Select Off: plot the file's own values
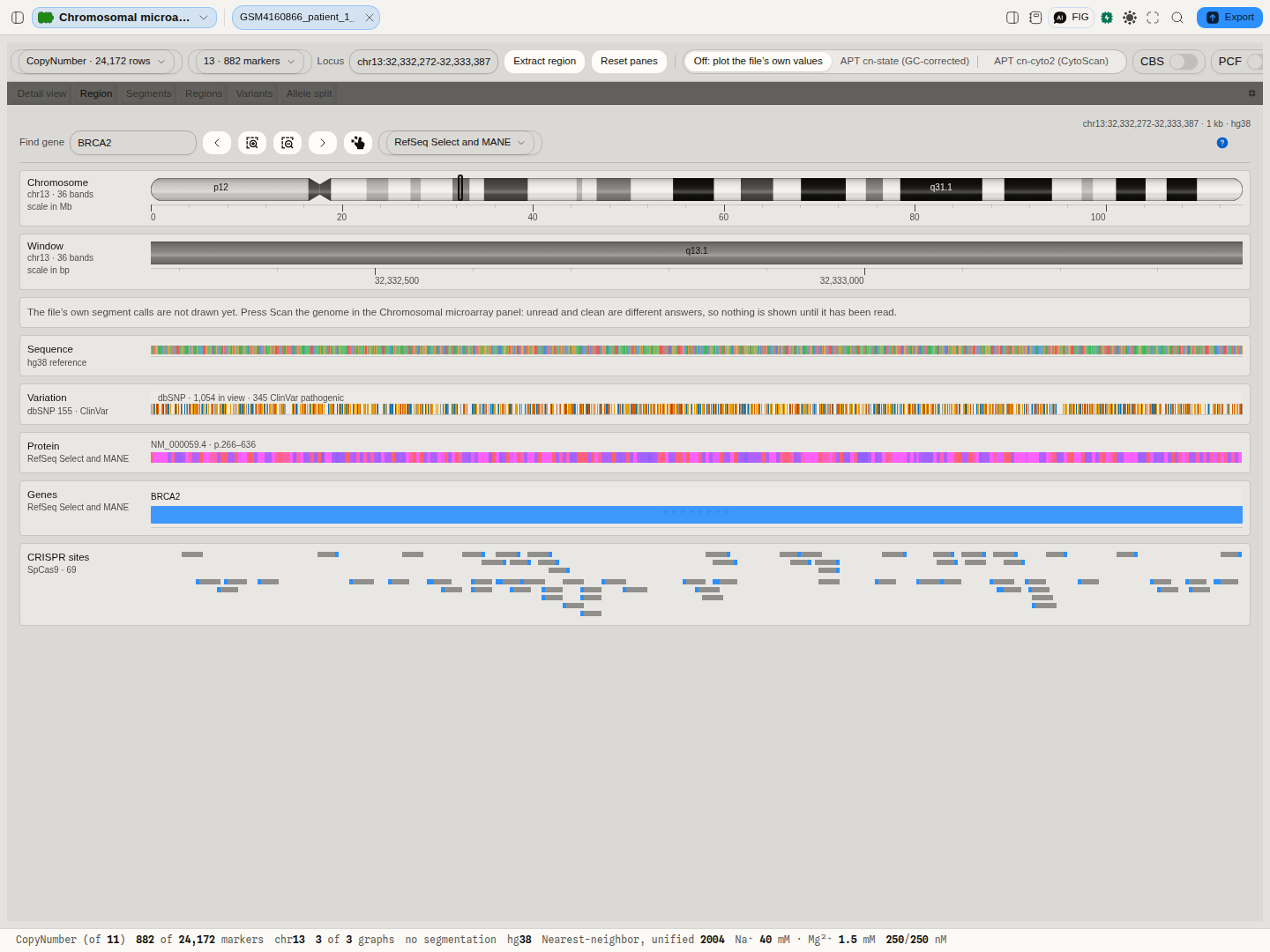 pyautogui.click(x=758, y=62)
